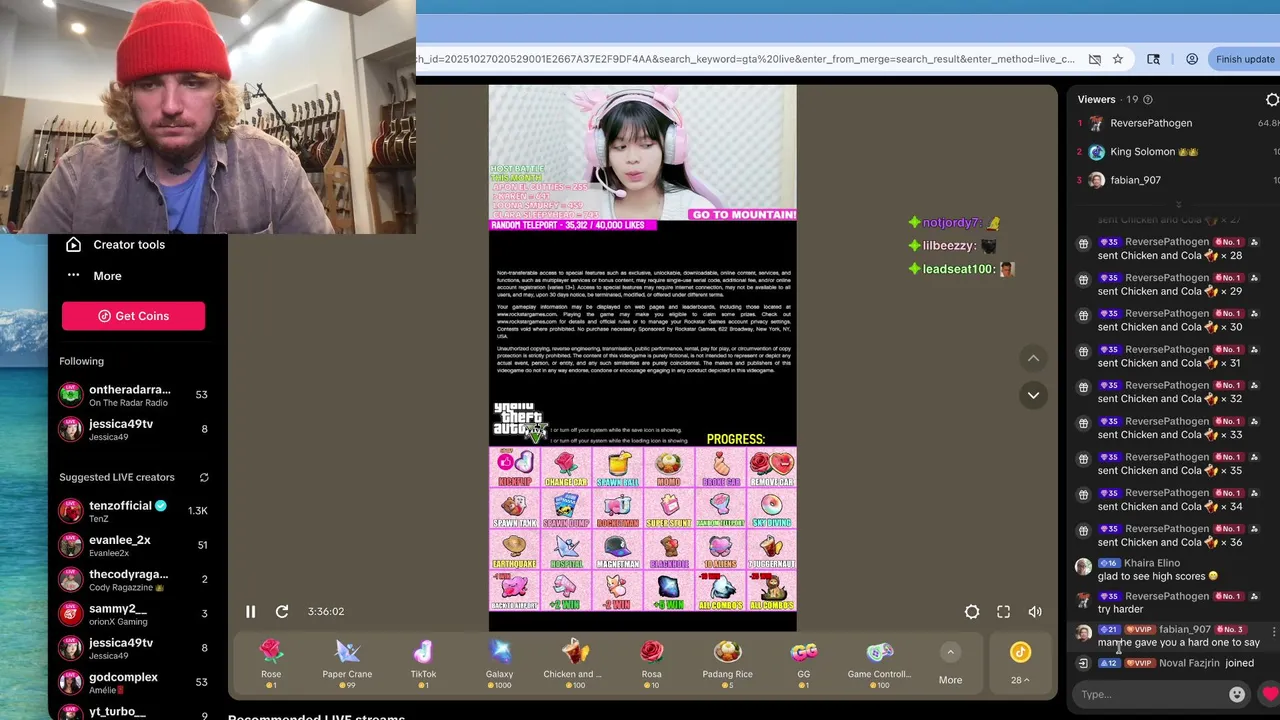Screen dimensions: 1280x720
Task: Click the No. 3 badge on fabian_907 message
Action: tap(1230, 630)
